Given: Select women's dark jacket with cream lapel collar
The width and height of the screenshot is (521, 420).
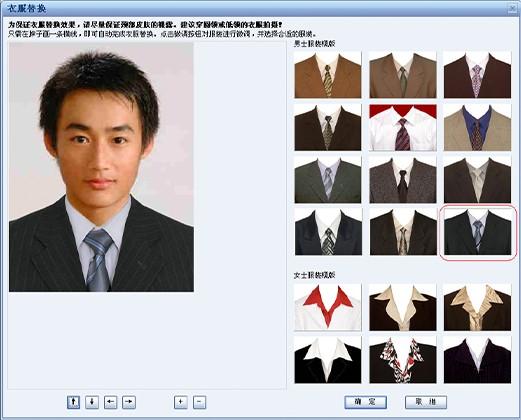Looking at the screenshot, I should (x=403, y=307).
